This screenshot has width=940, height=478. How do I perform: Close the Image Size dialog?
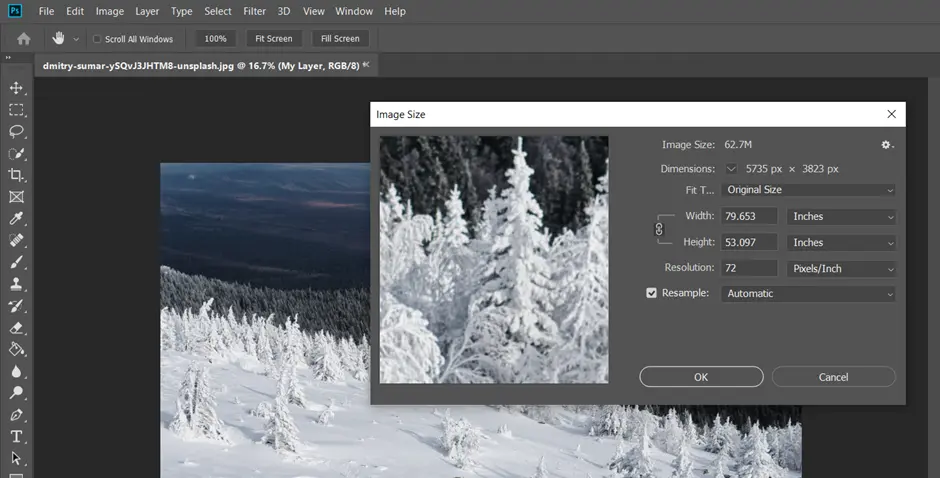tap(891, 114)
